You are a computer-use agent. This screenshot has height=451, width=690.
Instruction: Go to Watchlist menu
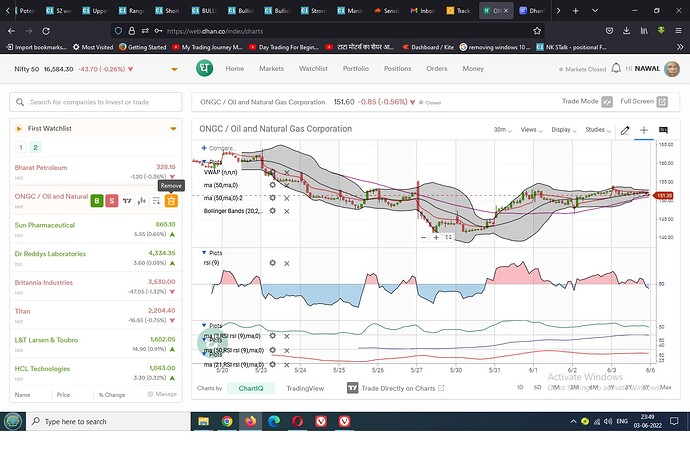click(313, 68)
